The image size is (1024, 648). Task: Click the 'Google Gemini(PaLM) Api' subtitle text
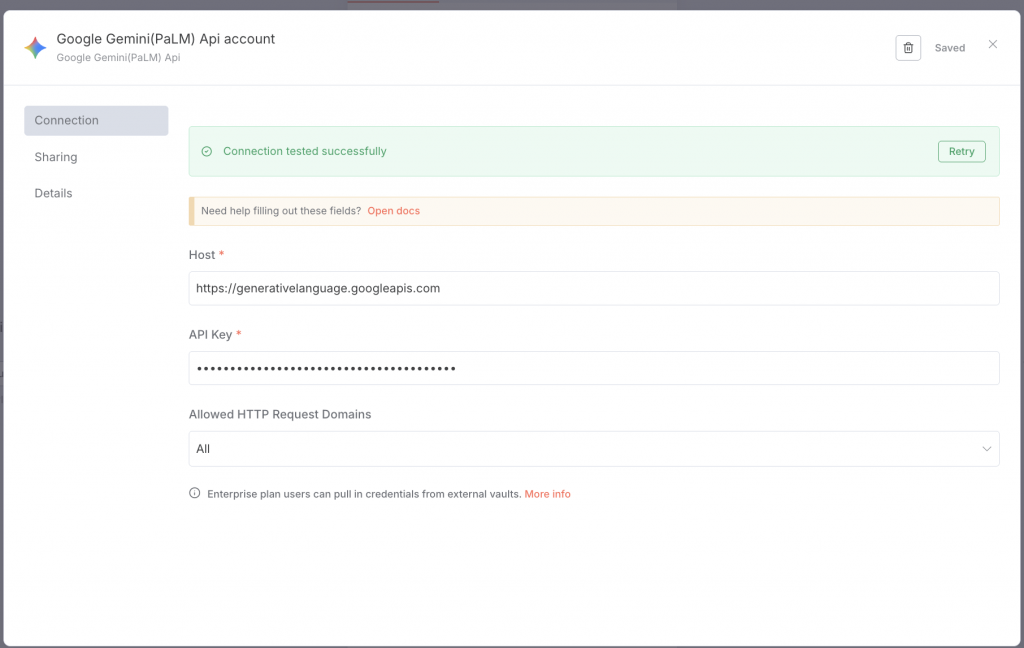[118, 57]
